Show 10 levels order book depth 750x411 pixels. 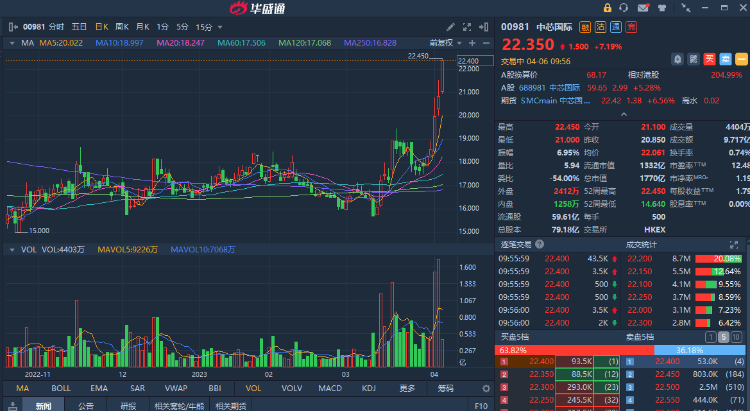(737, 337)
